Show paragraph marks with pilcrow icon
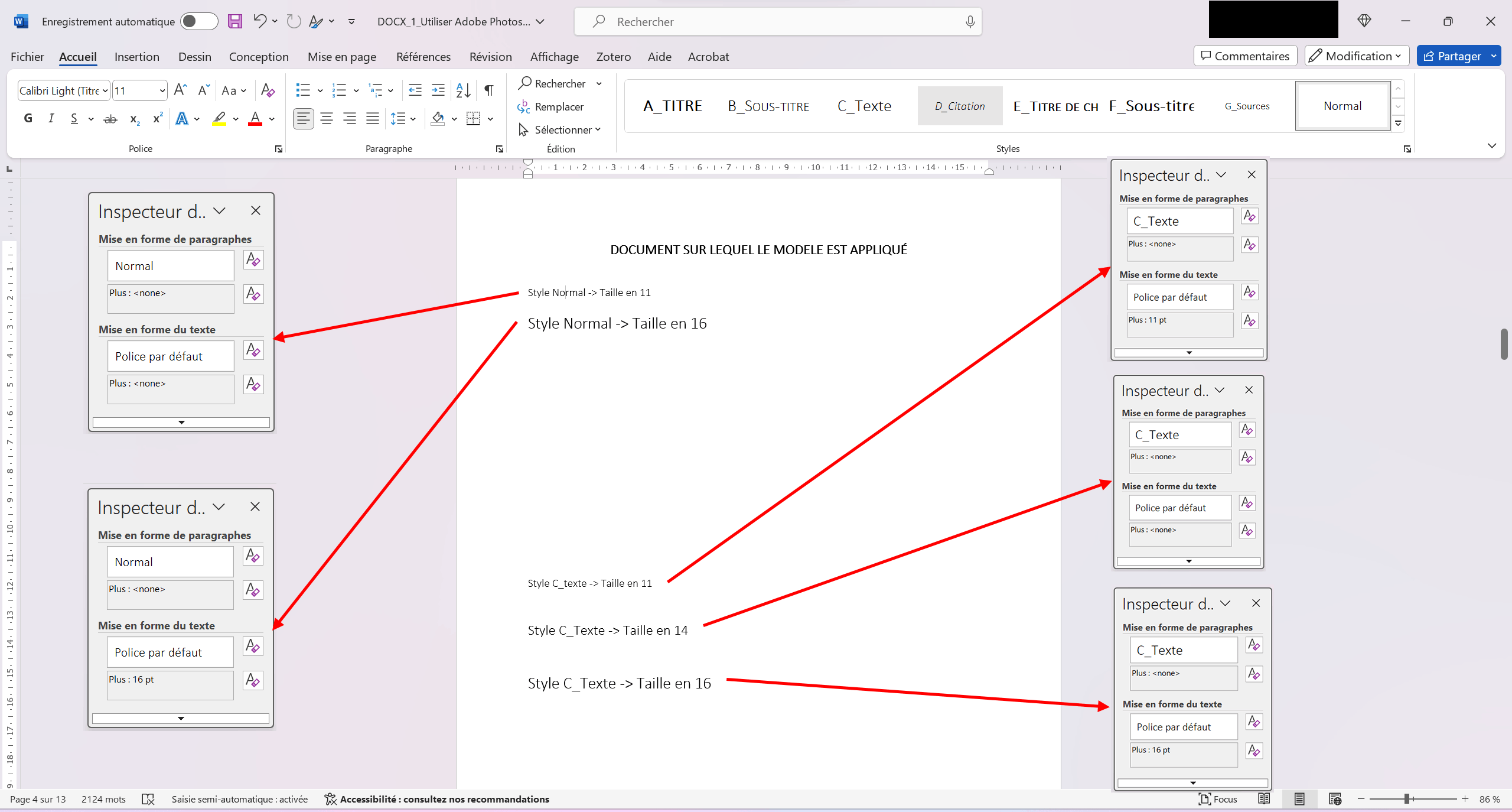The width and height of the screenshot is (1512, 812). click(x=489, y=90)
